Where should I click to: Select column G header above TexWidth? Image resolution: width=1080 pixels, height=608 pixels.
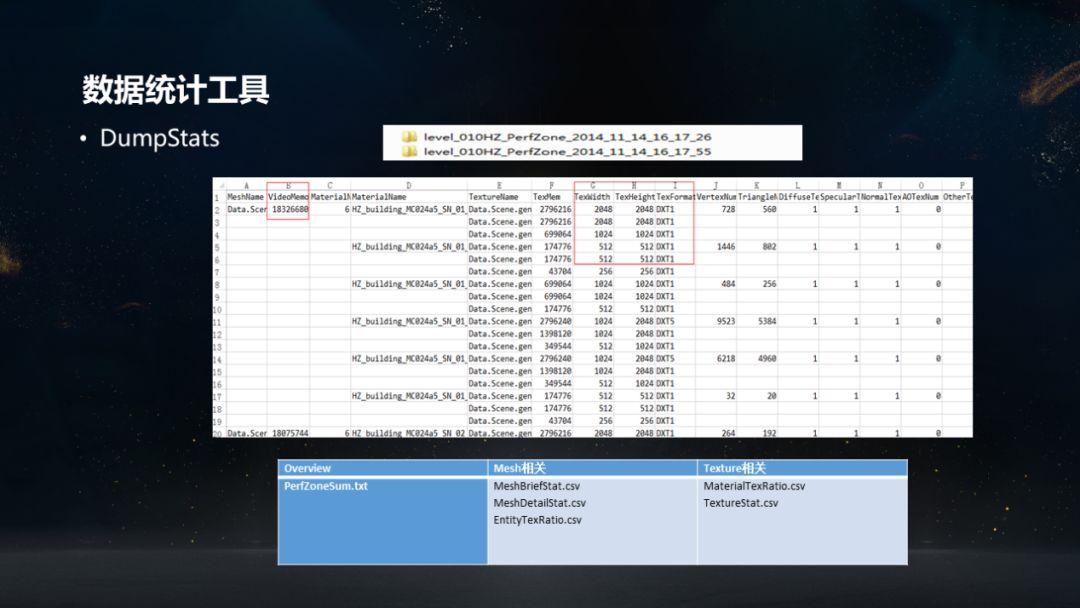pos(594,185)
